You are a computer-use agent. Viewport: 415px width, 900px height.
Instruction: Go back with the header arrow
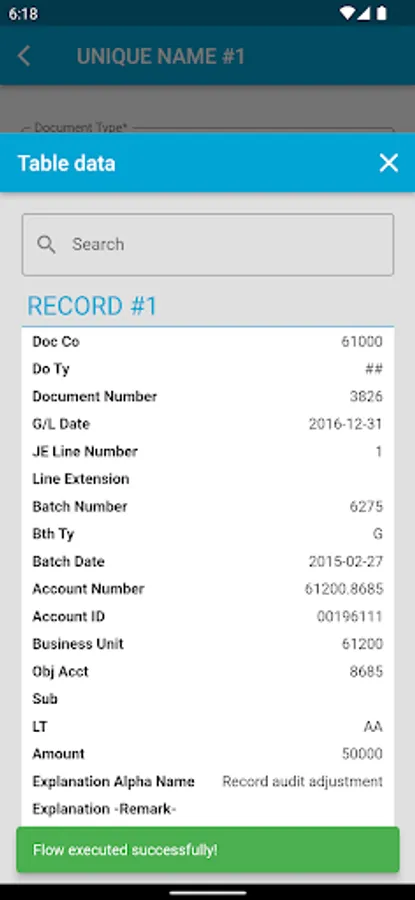click(24, 56)
